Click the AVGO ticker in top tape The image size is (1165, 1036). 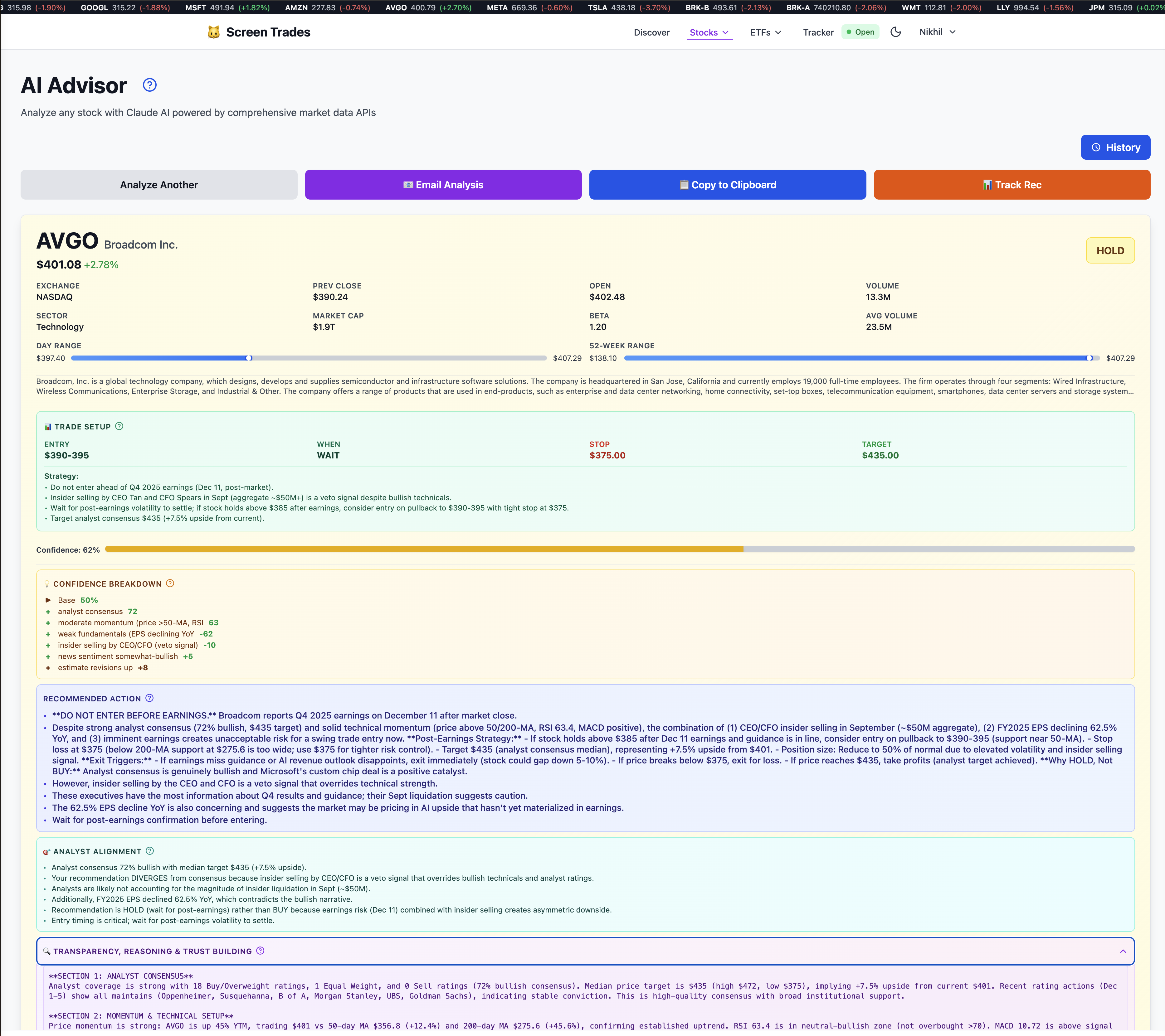point(428,7)
